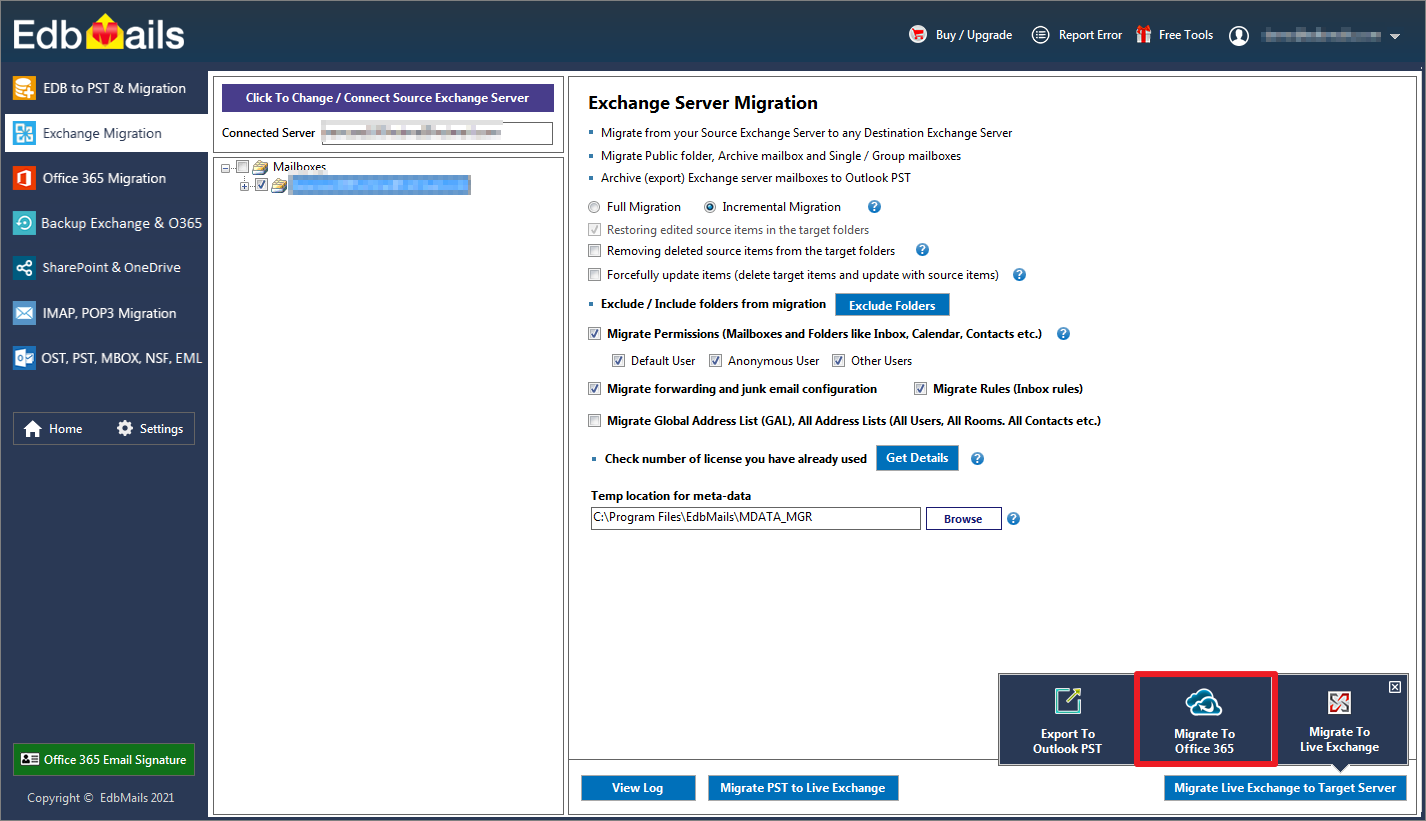Toggle Migrate Rules (Inbox rules) checkbox
The width and height of the screenshot is (1426, 821).
[921, 389]
